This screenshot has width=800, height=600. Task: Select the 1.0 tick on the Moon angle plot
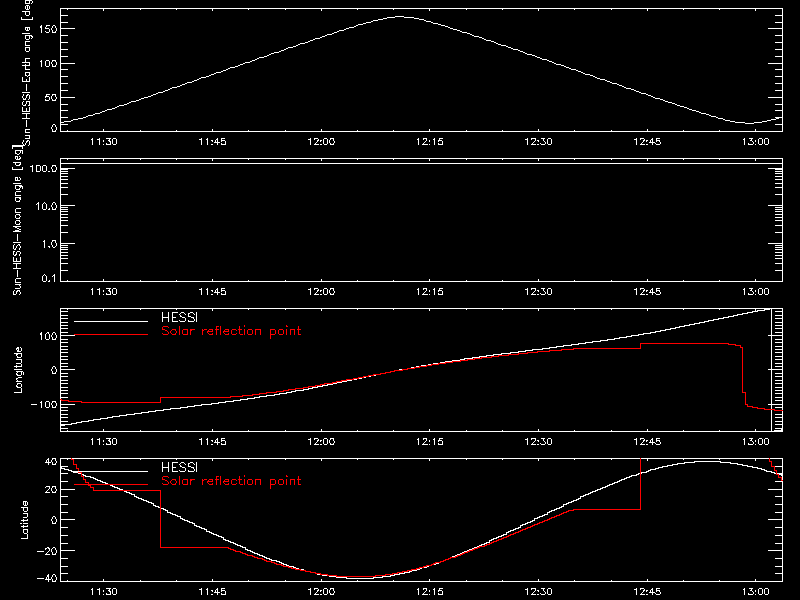point(49,244)
